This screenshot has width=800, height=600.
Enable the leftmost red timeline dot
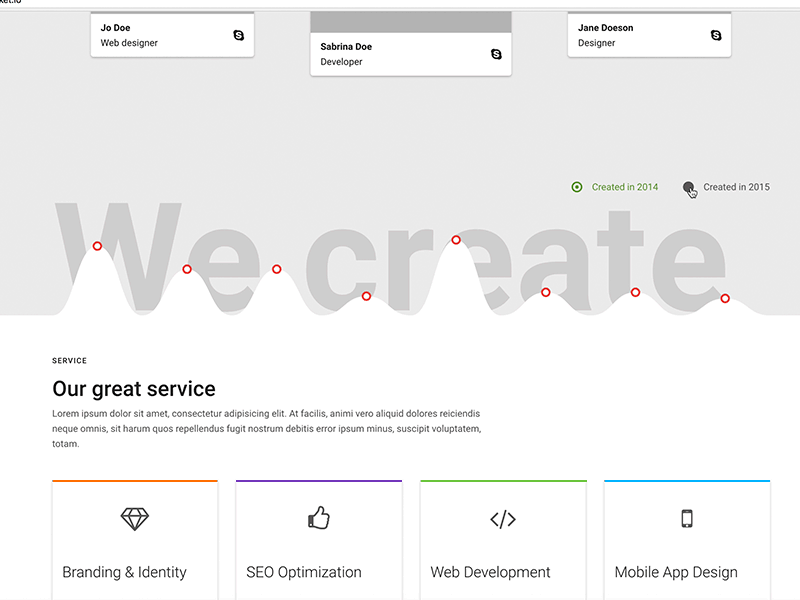coord(97,245)
